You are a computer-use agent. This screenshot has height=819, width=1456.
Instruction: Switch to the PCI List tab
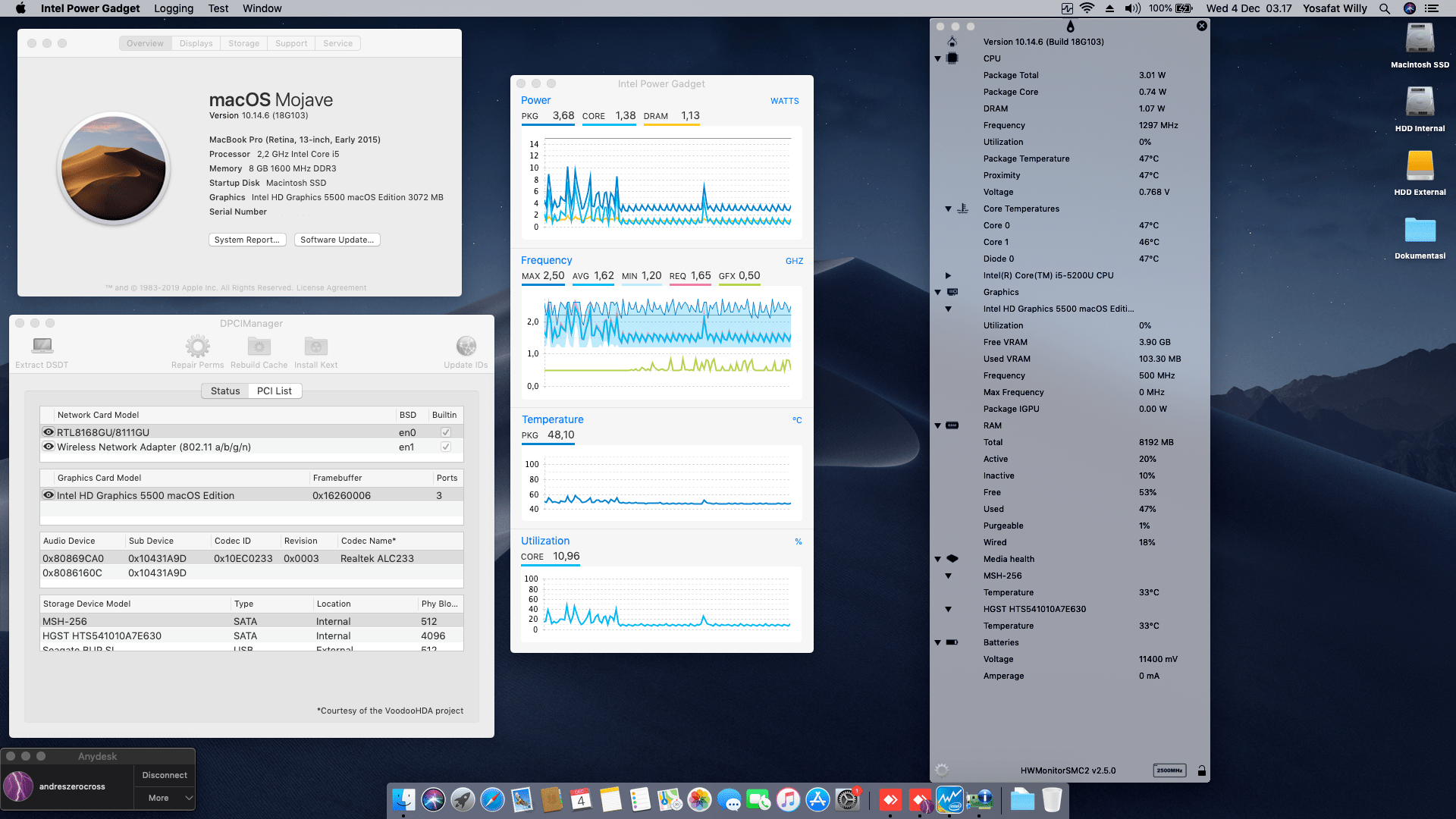(x=275, y=391)
